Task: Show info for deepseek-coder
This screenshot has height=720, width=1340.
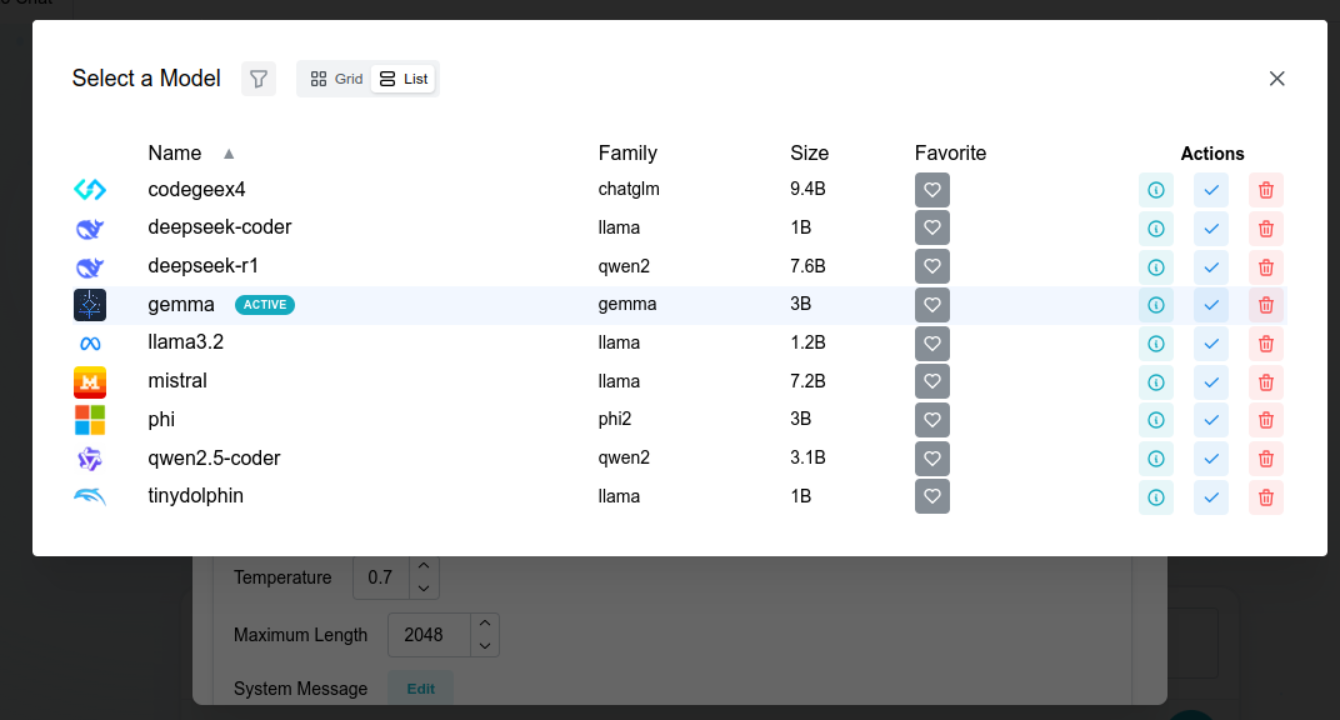Action: point(1156,228)
